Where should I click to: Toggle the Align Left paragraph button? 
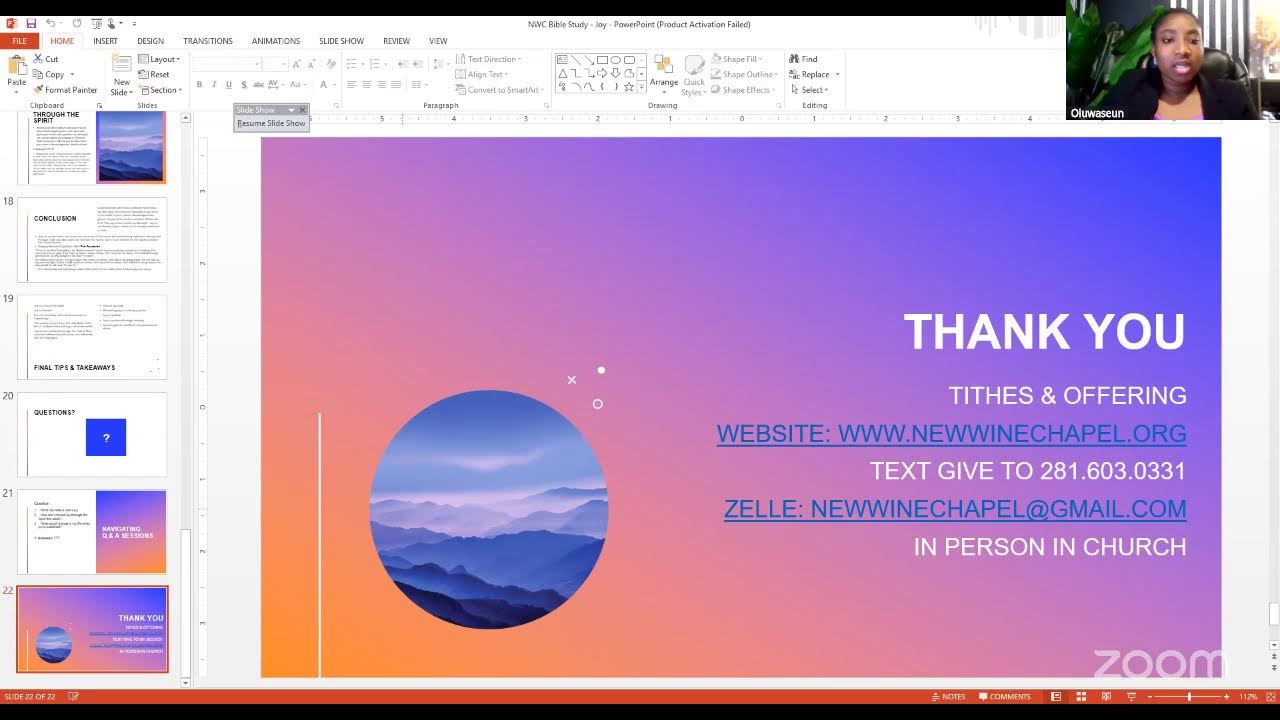click(352, 85)
